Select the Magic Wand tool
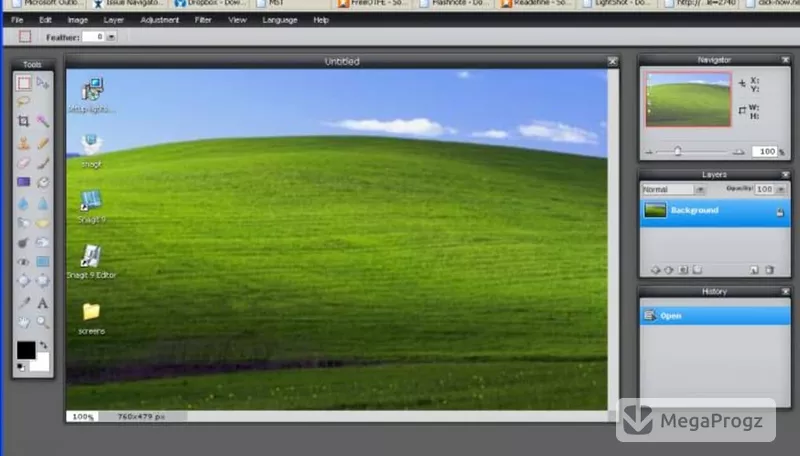This screenshot has height=456, width=800. point(43,121)
